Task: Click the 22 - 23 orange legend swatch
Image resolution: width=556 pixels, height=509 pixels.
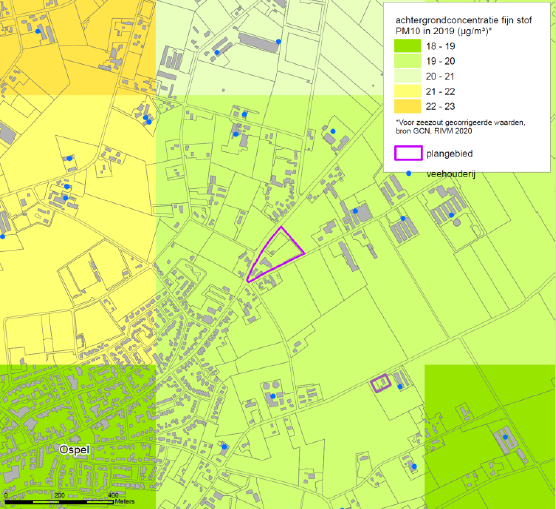Action: (x=407, y=106)
